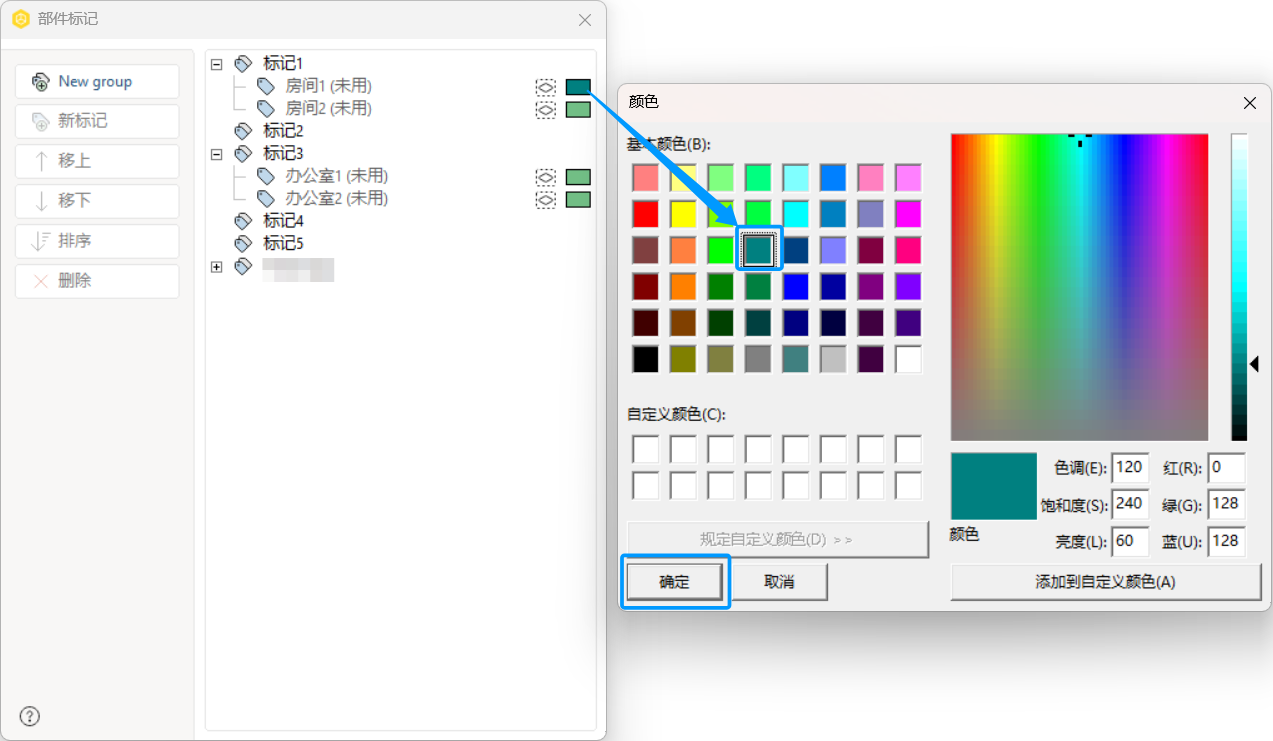Toggle visibility eye for 办公室1

[x=545, y=177]
